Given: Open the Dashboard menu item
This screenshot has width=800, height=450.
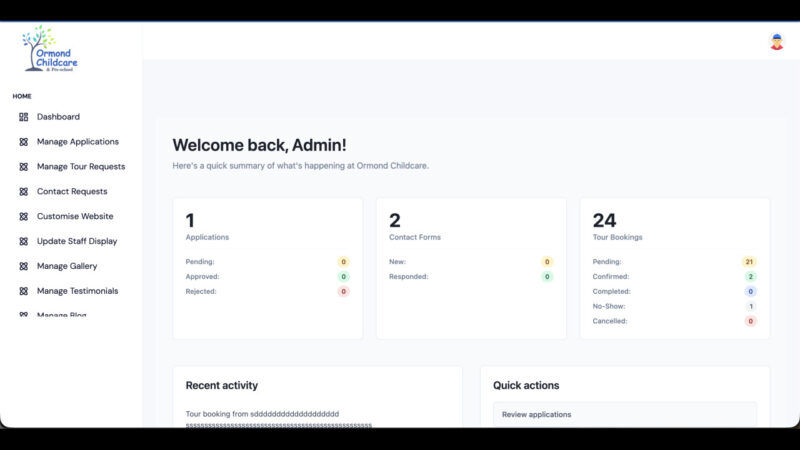Looking at the screenshot, I should pos(58,117).
